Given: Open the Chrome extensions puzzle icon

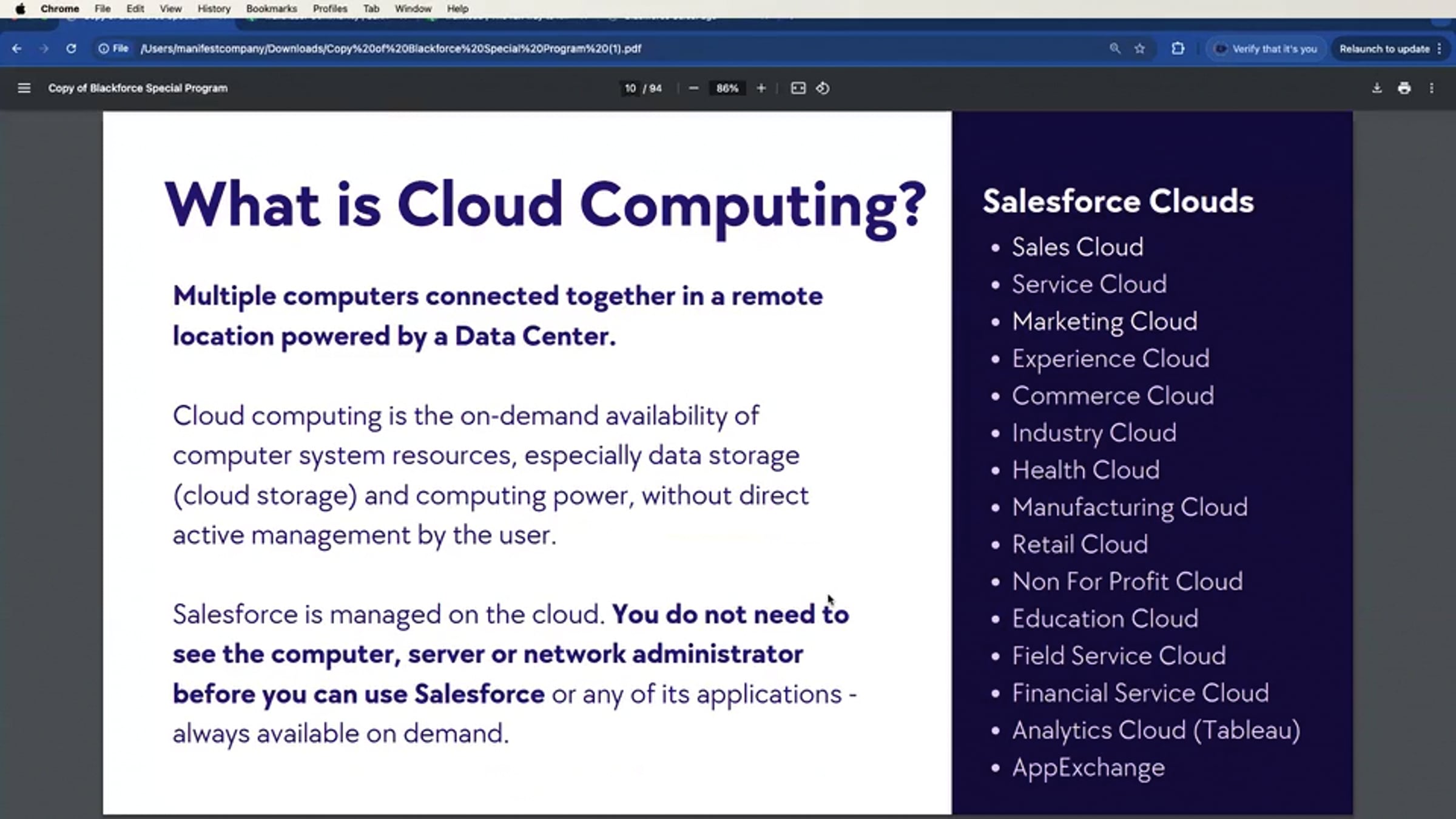Looking at the screenshot, I should click(1177, 49).
